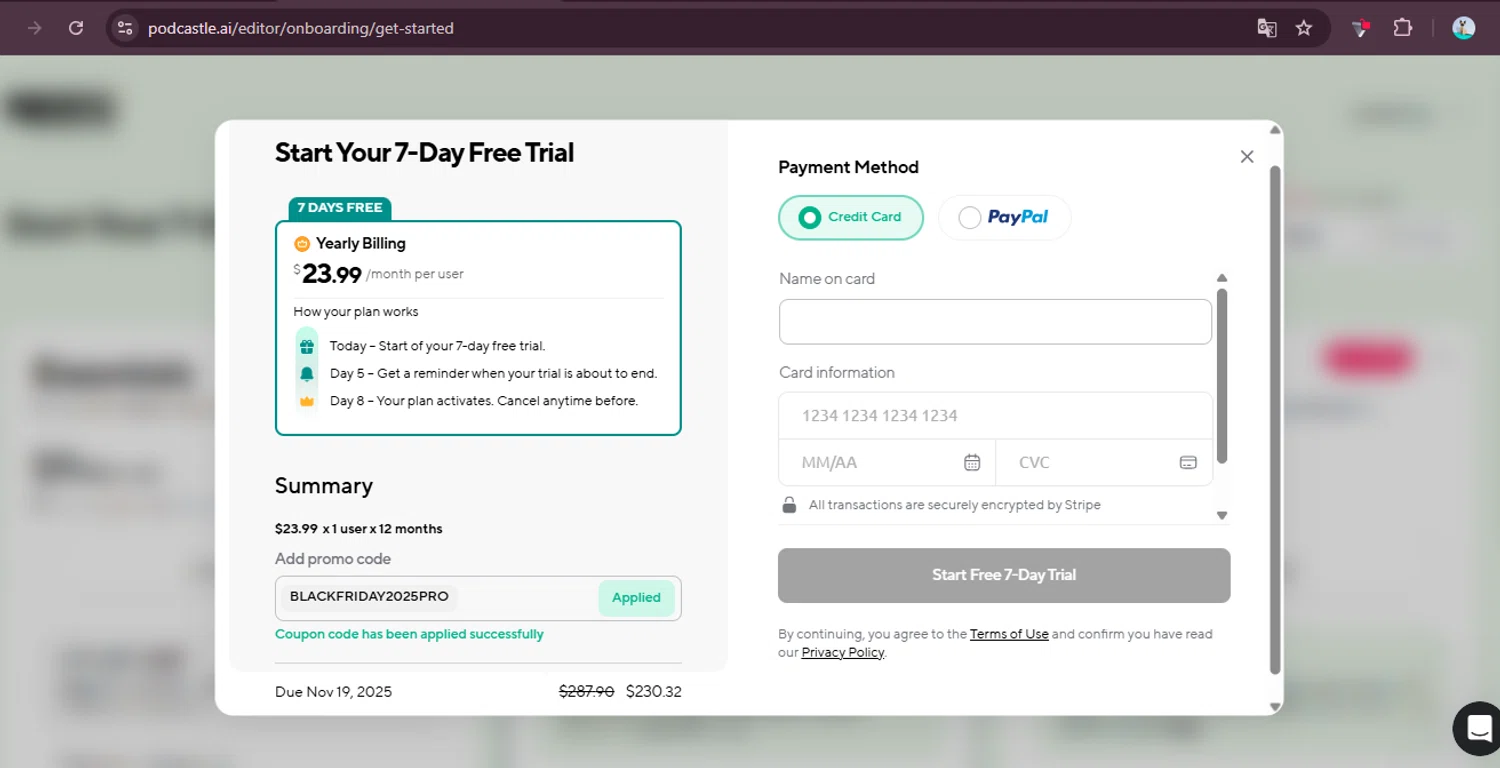The height and width of the screenshot is (768, 1500).
Task: Click the translate page icon
Action: [1267, 28]
